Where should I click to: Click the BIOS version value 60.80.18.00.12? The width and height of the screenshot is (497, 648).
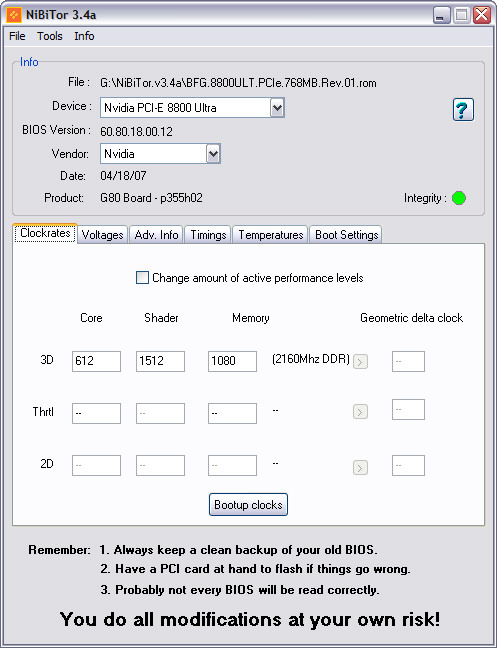point(136,132)
